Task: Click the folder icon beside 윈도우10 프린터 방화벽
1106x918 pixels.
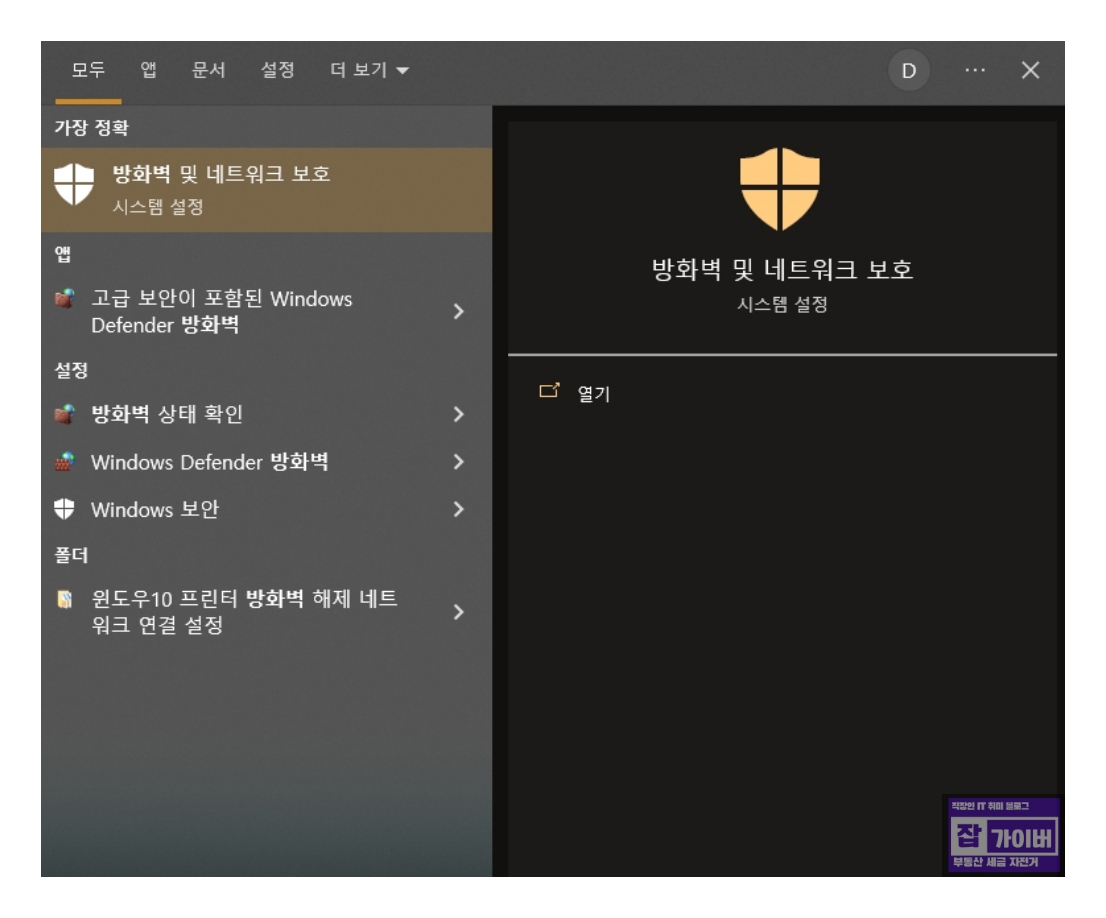Action: (x=65, y=599)
